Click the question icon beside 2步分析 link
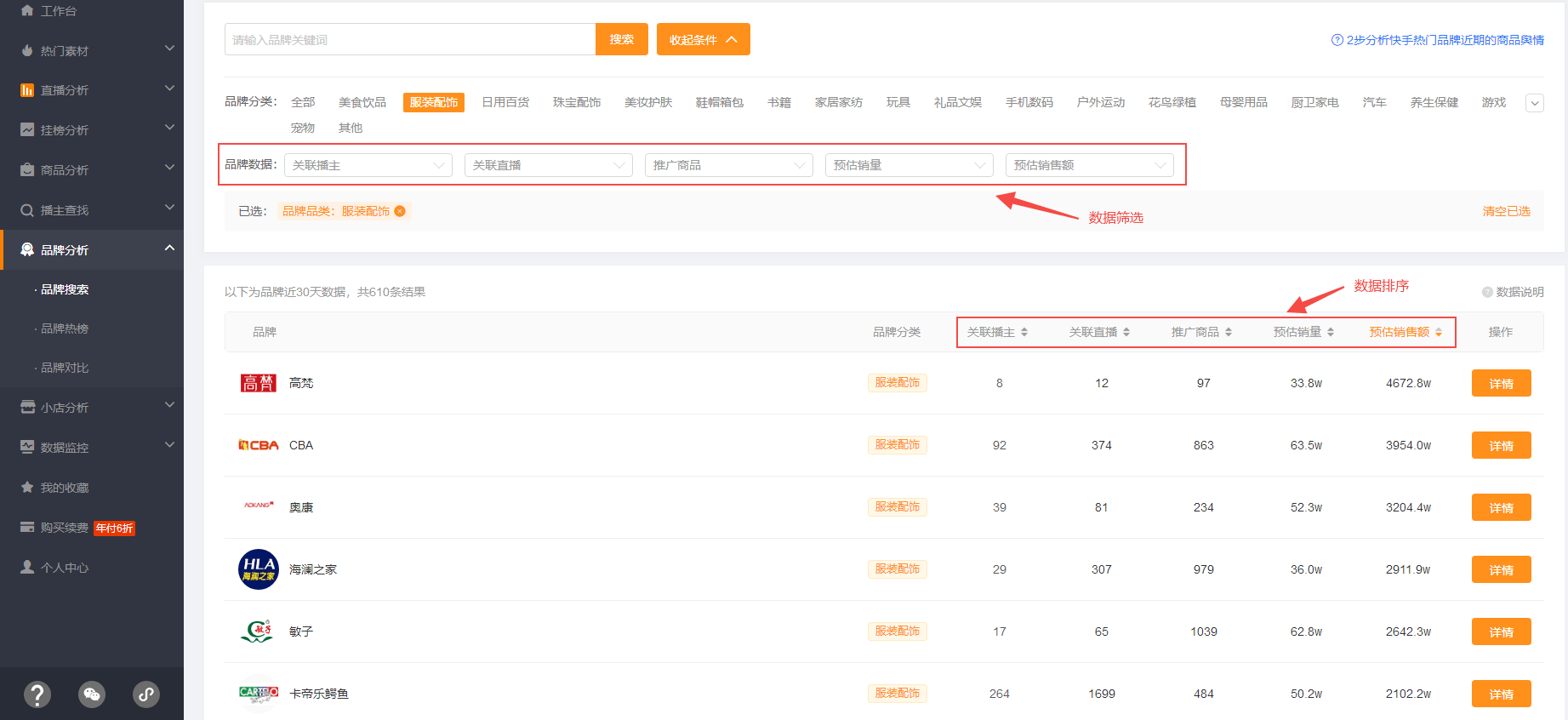Screen dimensions: 1568x720 [1337, 40]
